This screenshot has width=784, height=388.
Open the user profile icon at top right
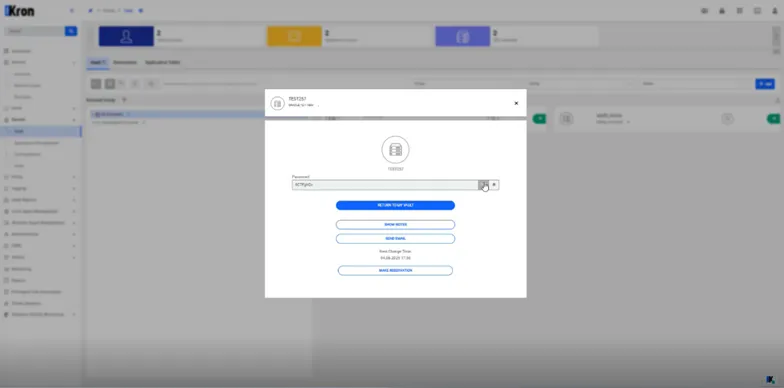pos(774,10)
